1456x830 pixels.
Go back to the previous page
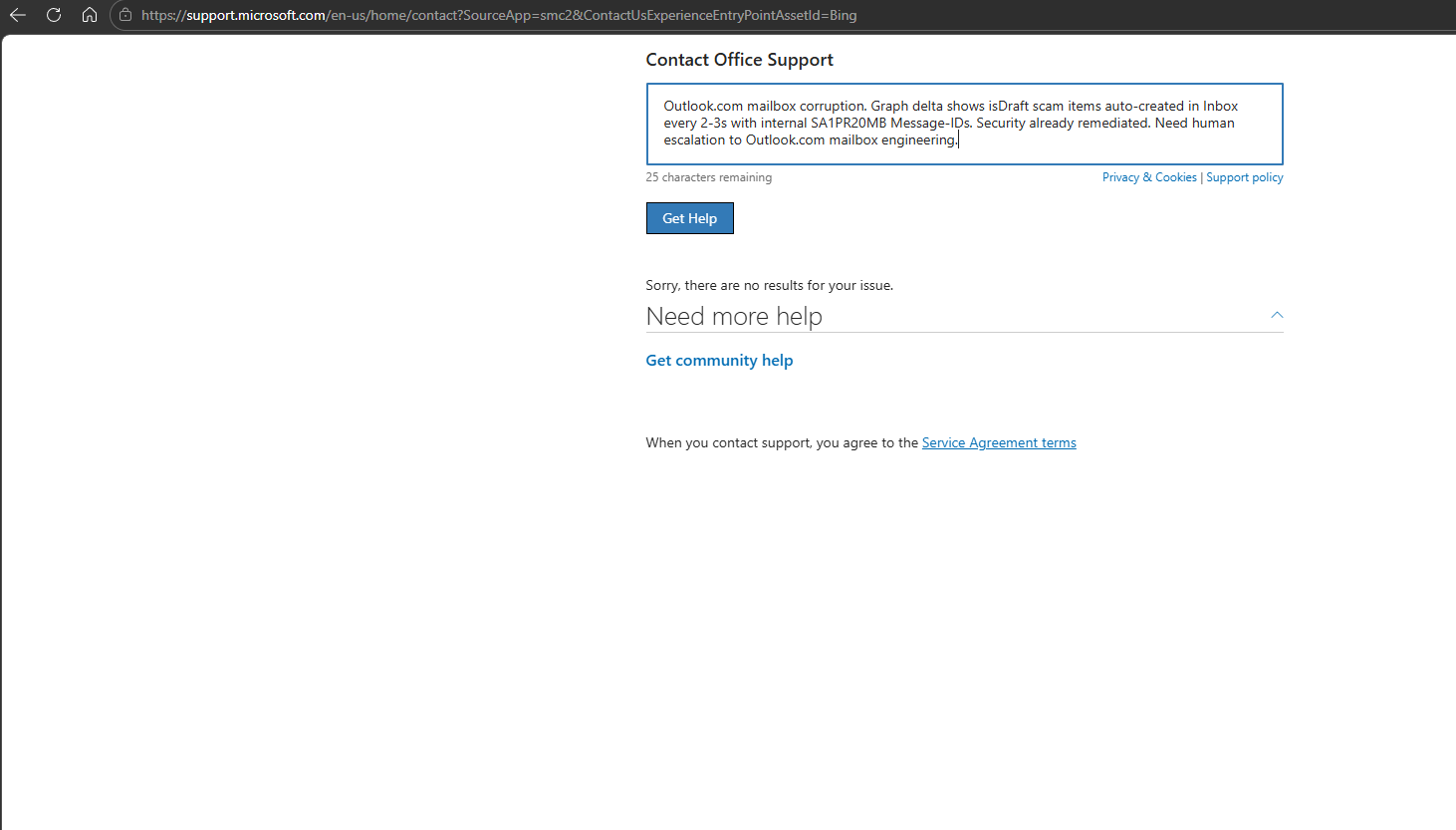tap(18, 15)
